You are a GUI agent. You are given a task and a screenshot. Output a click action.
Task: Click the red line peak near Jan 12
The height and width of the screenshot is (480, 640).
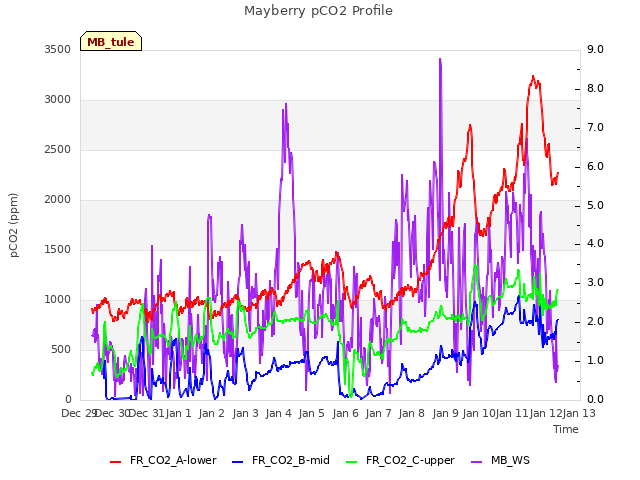tap(533, 77)
